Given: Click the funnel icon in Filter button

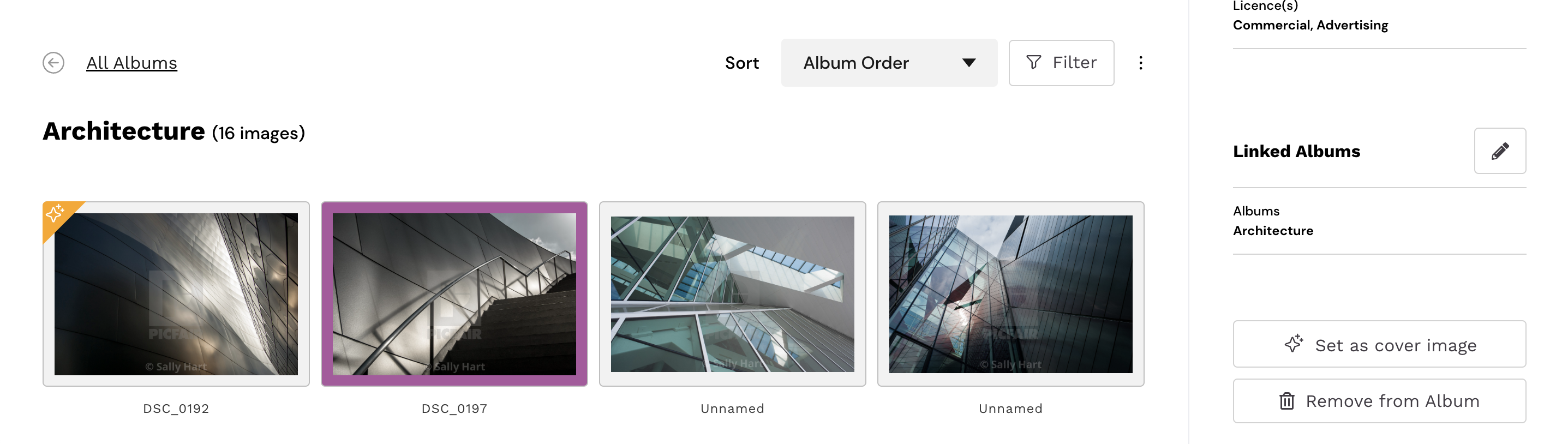Looking at the screenshot, I should coord(1033,62).
